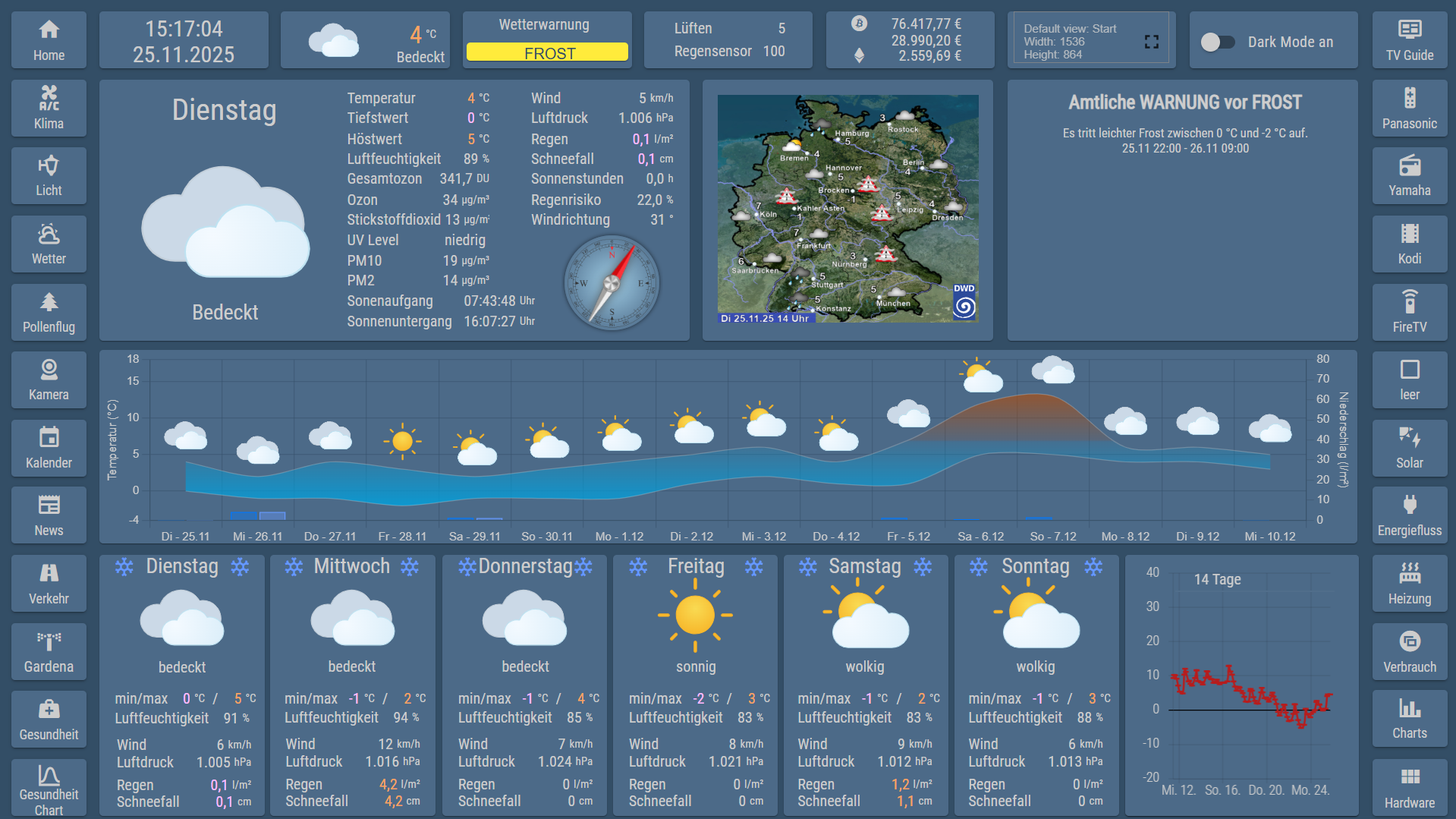This screenshot has width=1456, height=819.
Task: Toggle the Dark Mode switch
Action: point(1218,42)
